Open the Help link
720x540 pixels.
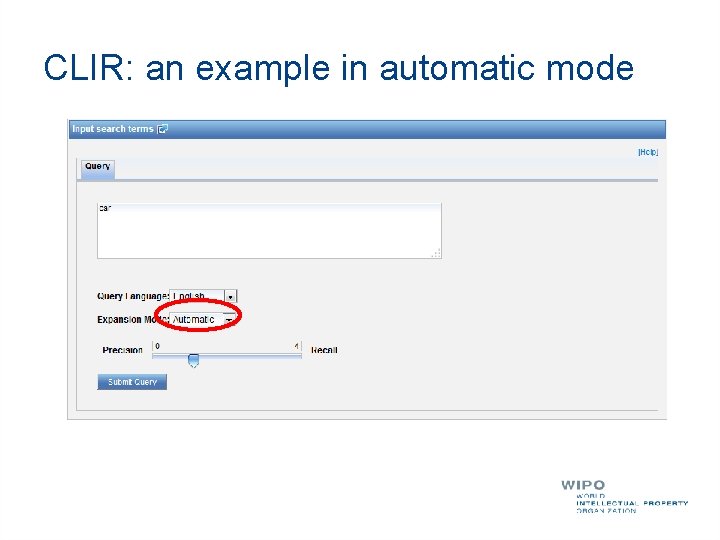tap(648, 152)
